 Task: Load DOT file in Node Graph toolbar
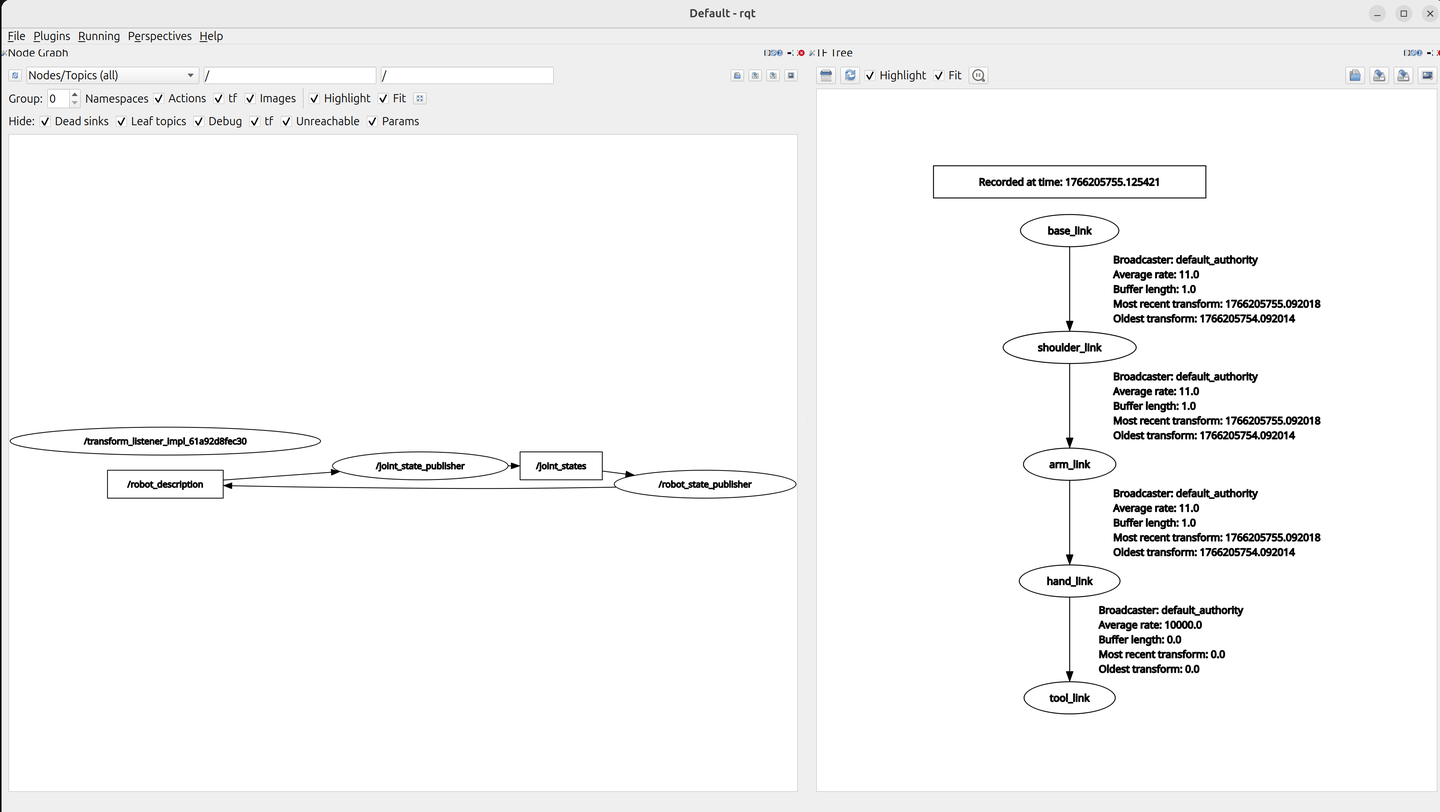point(737,75)
